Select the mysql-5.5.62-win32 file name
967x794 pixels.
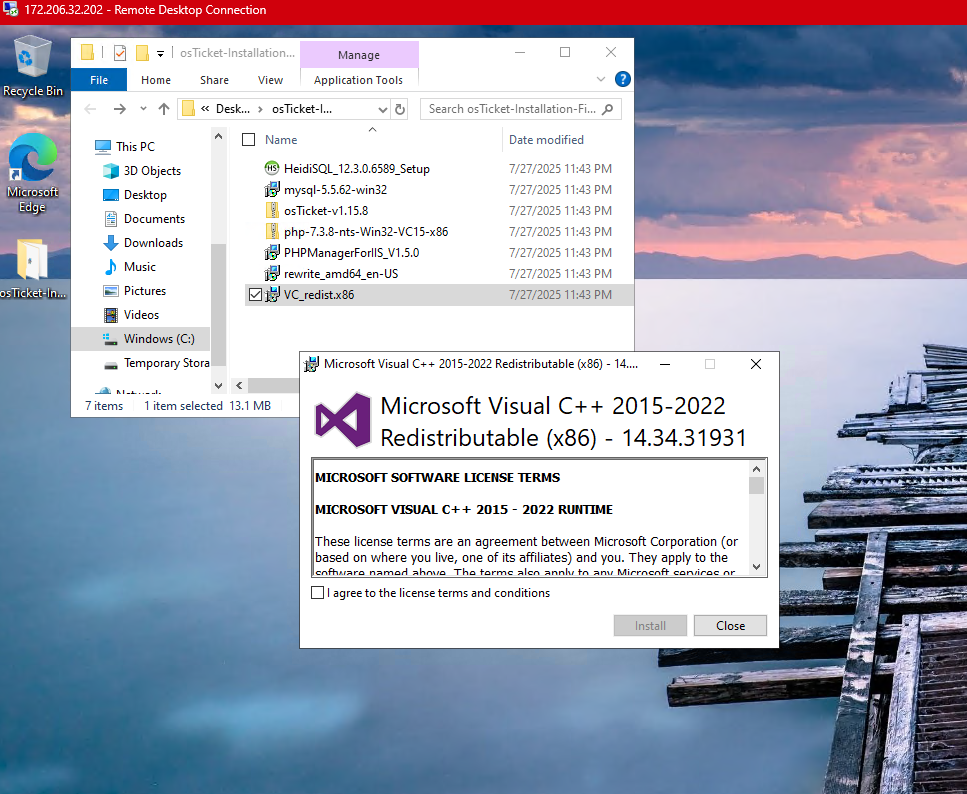tap(335, 189)
